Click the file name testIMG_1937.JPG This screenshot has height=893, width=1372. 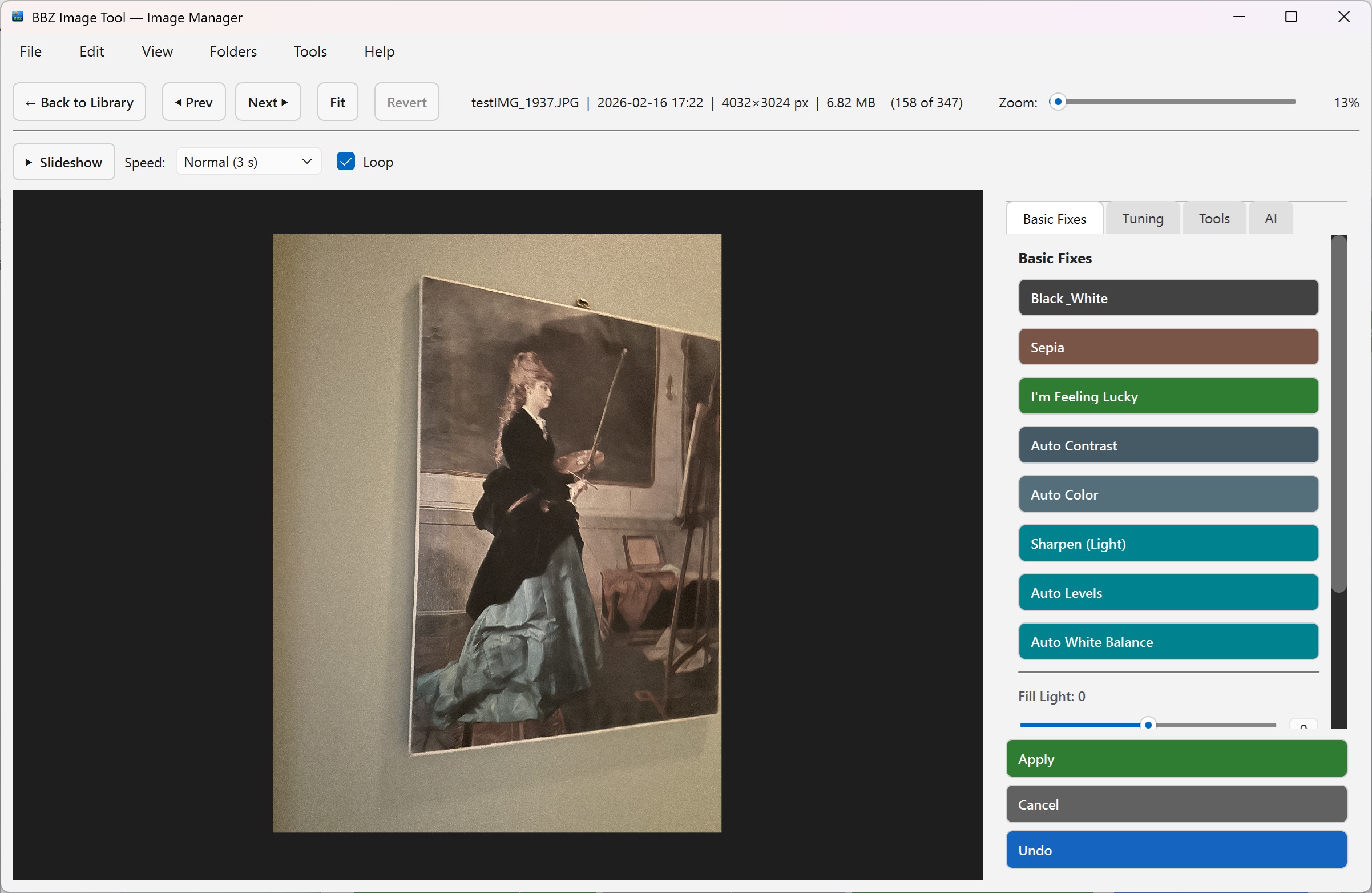click(525, 102)
